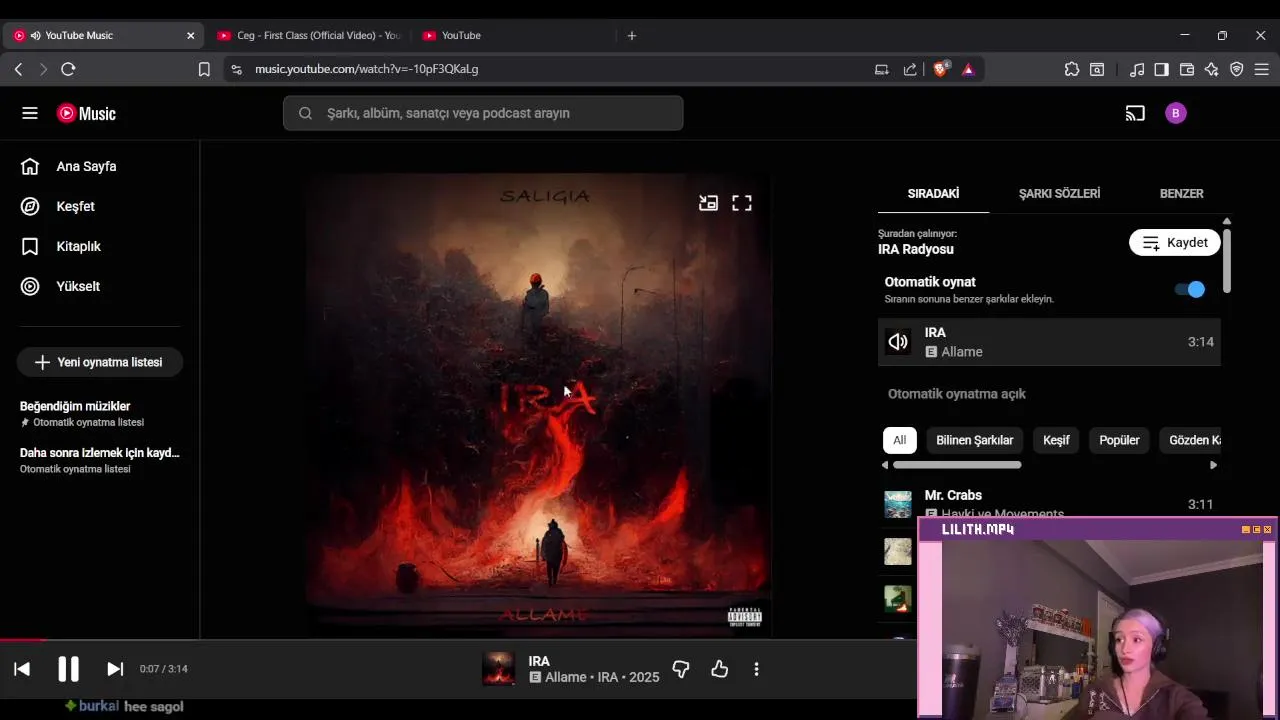Click the share page icon

click(x=910, y=69)
